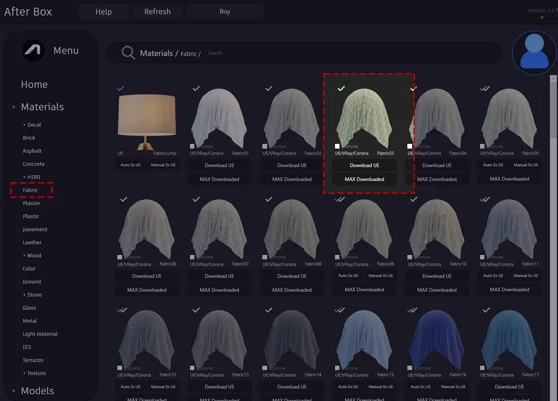Click the After Box logo icon beside Menu

[x=33, y=50]
